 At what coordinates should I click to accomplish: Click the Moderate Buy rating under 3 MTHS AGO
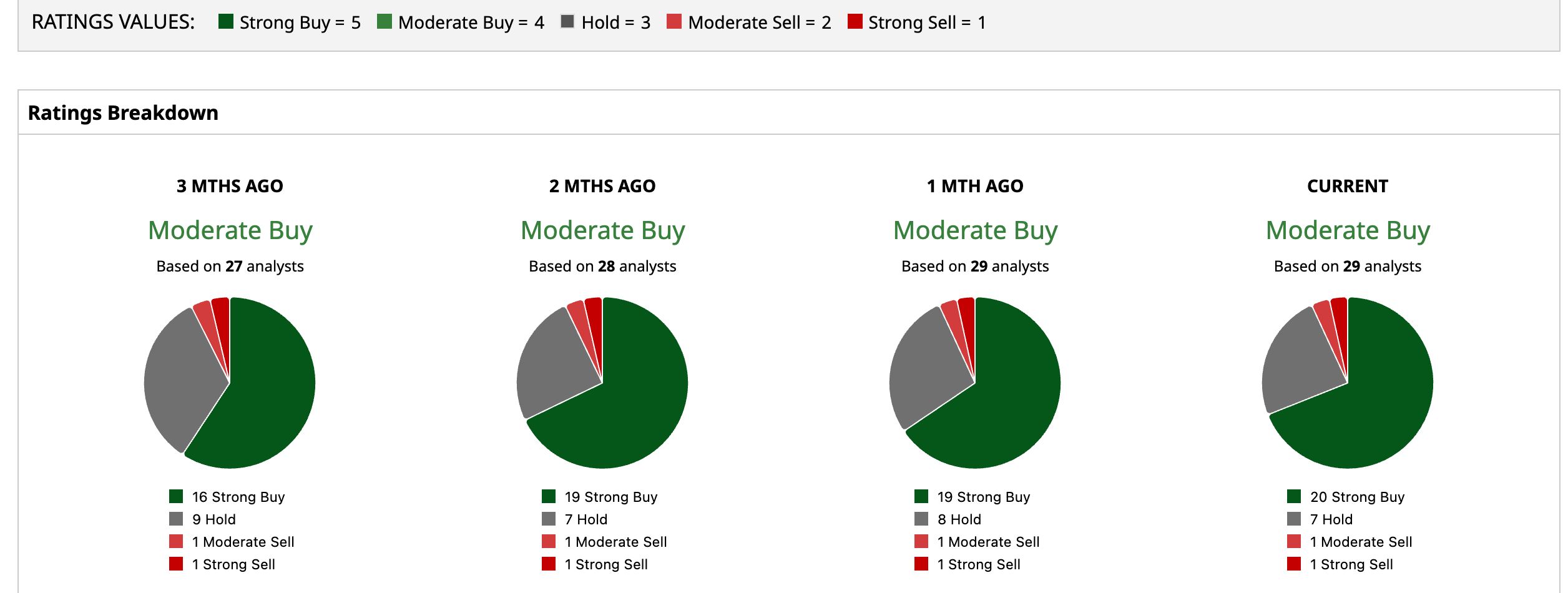click(230, 230)
